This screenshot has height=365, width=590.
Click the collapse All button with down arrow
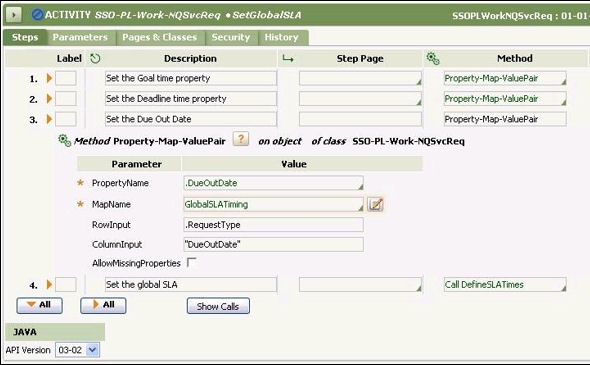40,305
